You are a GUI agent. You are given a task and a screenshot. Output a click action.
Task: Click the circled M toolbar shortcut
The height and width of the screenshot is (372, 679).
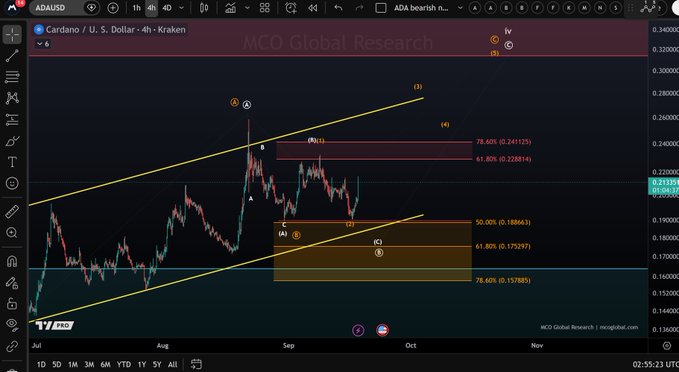(x=585, y=8)
